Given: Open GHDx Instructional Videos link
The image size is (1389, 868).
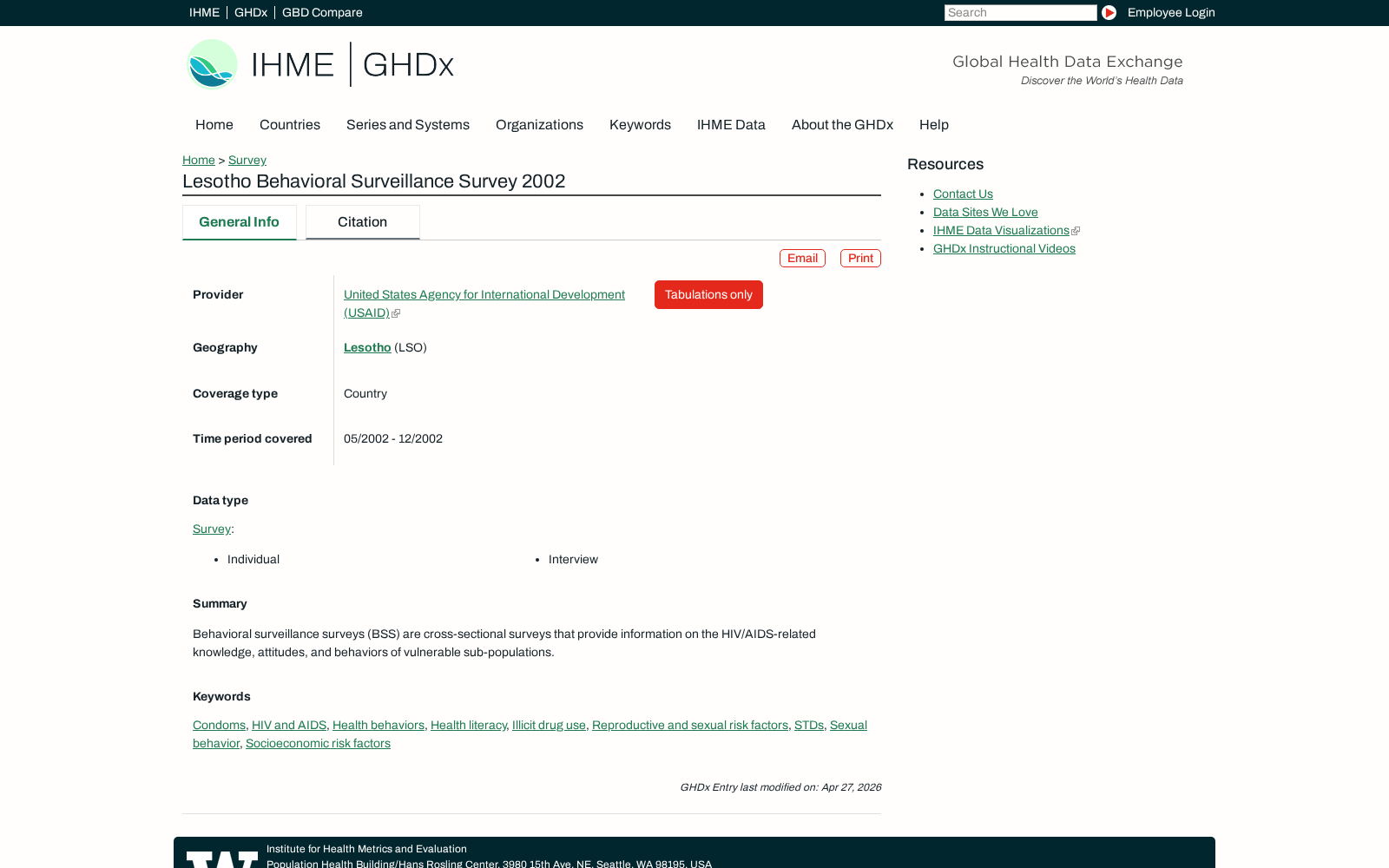Looking at the screenshot, I should [x=1004, y=248].
